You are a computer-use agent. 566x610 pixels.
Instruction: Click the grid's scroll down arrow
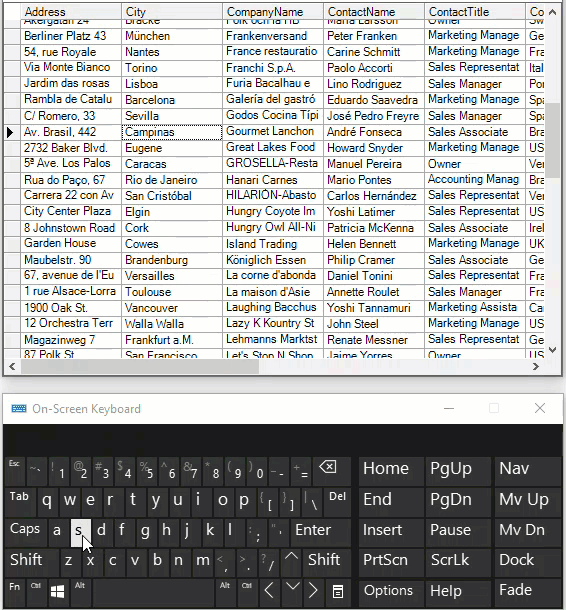coord(552,350)
